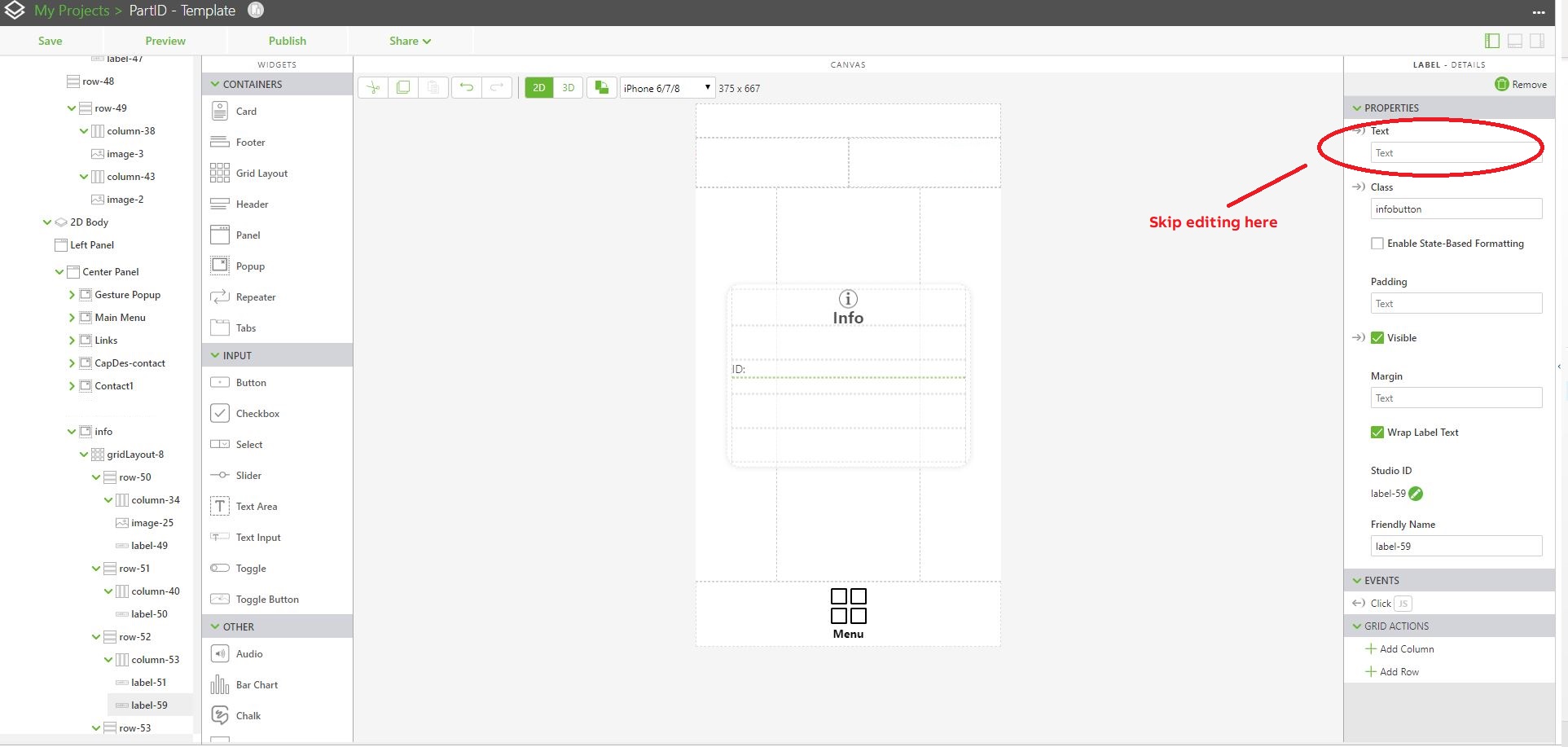
Task: Click the Tabs widget icon
Action: click(x=220, y=327)
